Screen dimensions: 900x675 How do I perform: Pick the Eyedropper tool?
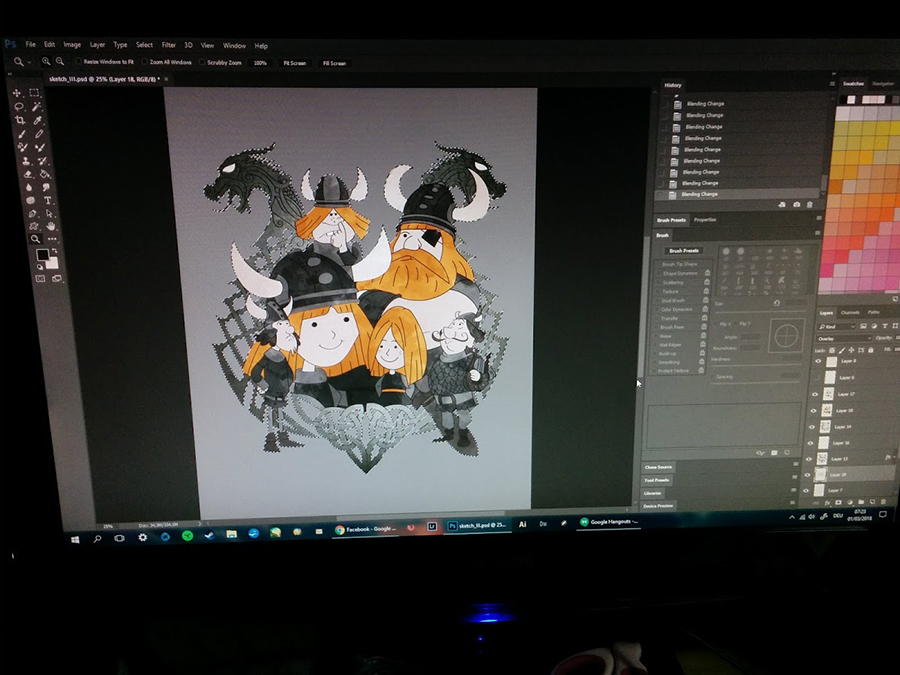[x=39, y=120]
